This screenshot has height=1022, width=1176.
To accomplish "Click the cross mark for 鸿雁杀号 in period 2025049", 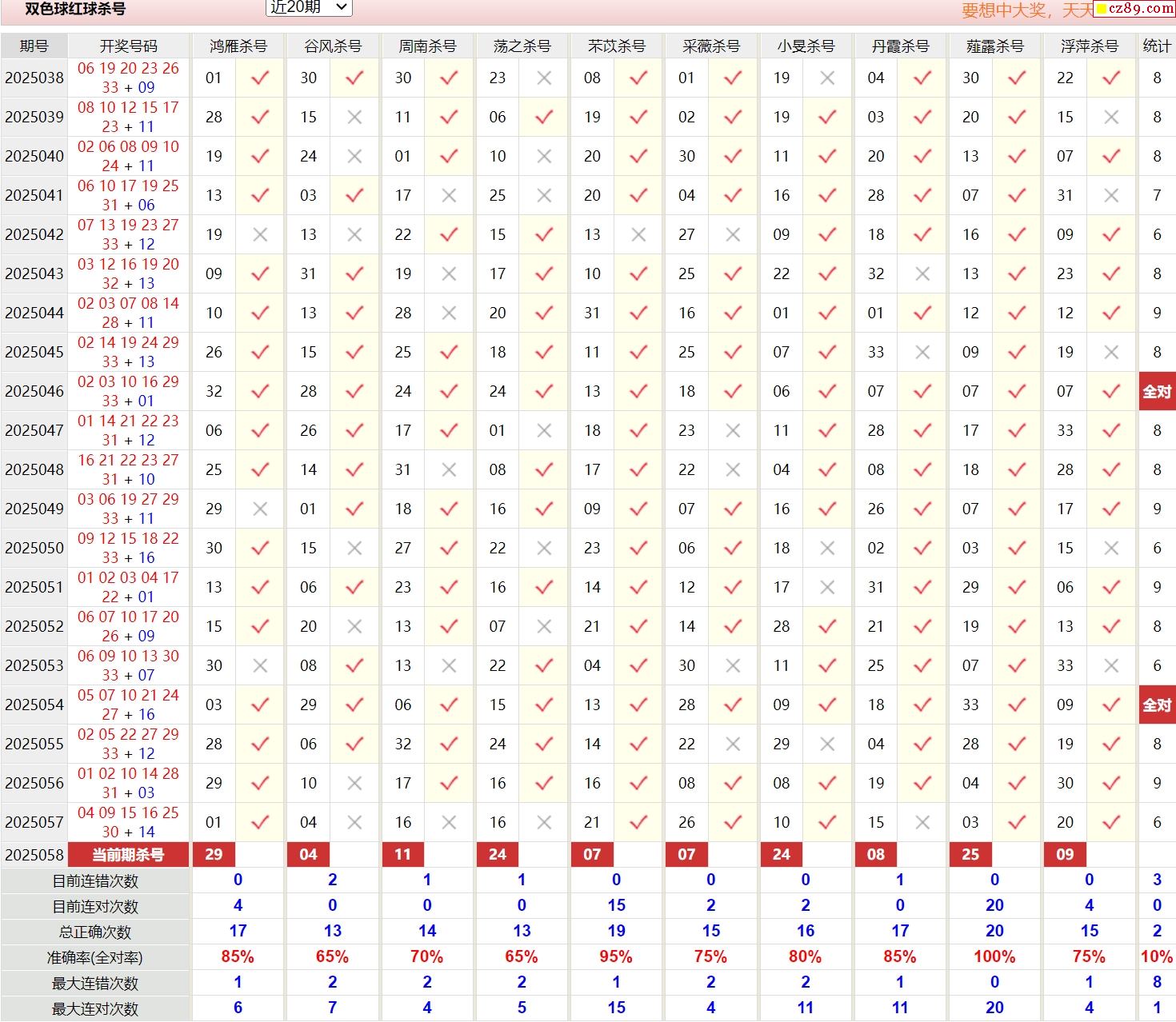I will [x=260, y=509].
